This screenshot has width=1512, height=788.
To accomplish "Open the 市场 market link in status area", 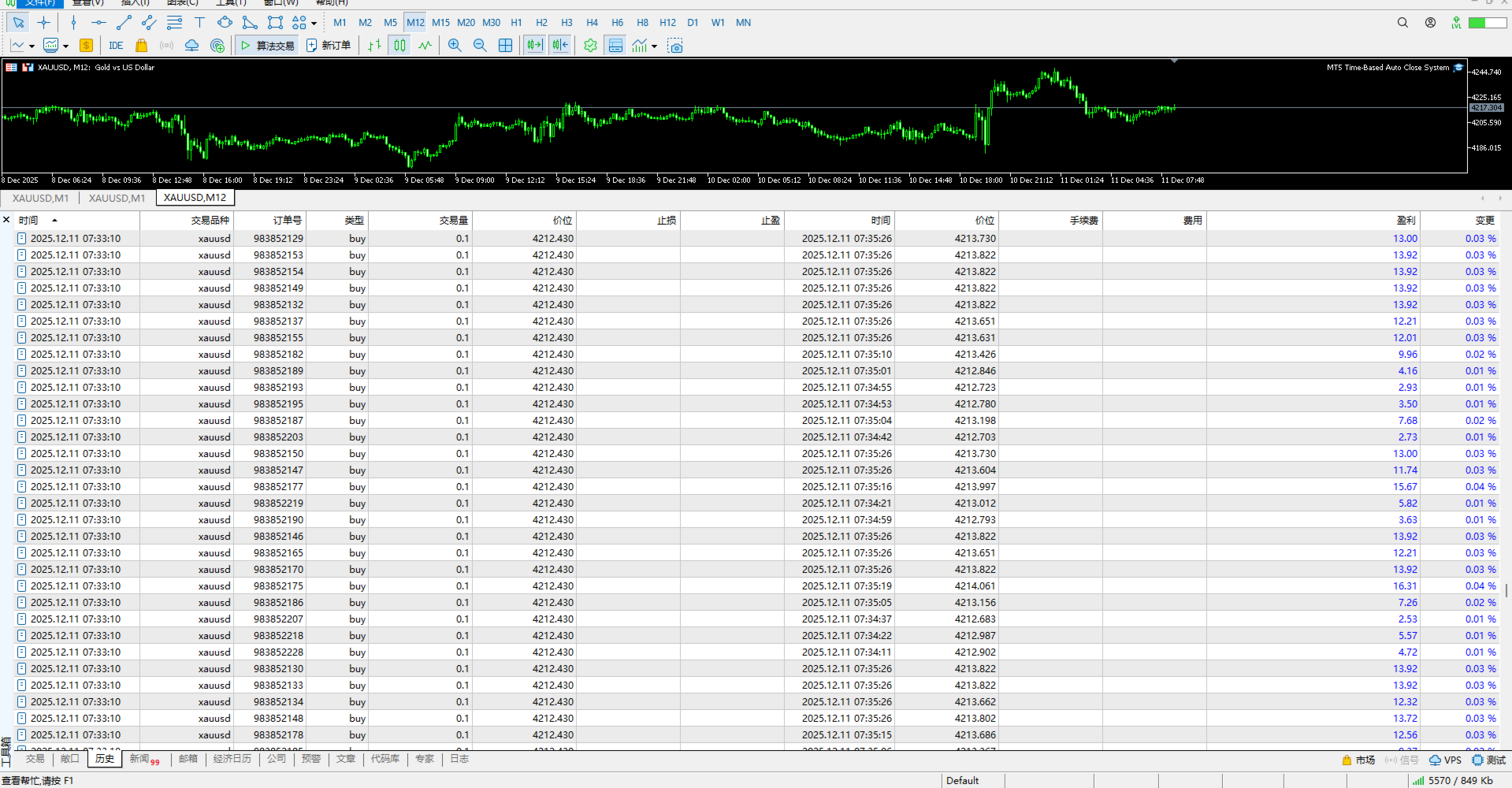I will click(x=1358, y=760).
